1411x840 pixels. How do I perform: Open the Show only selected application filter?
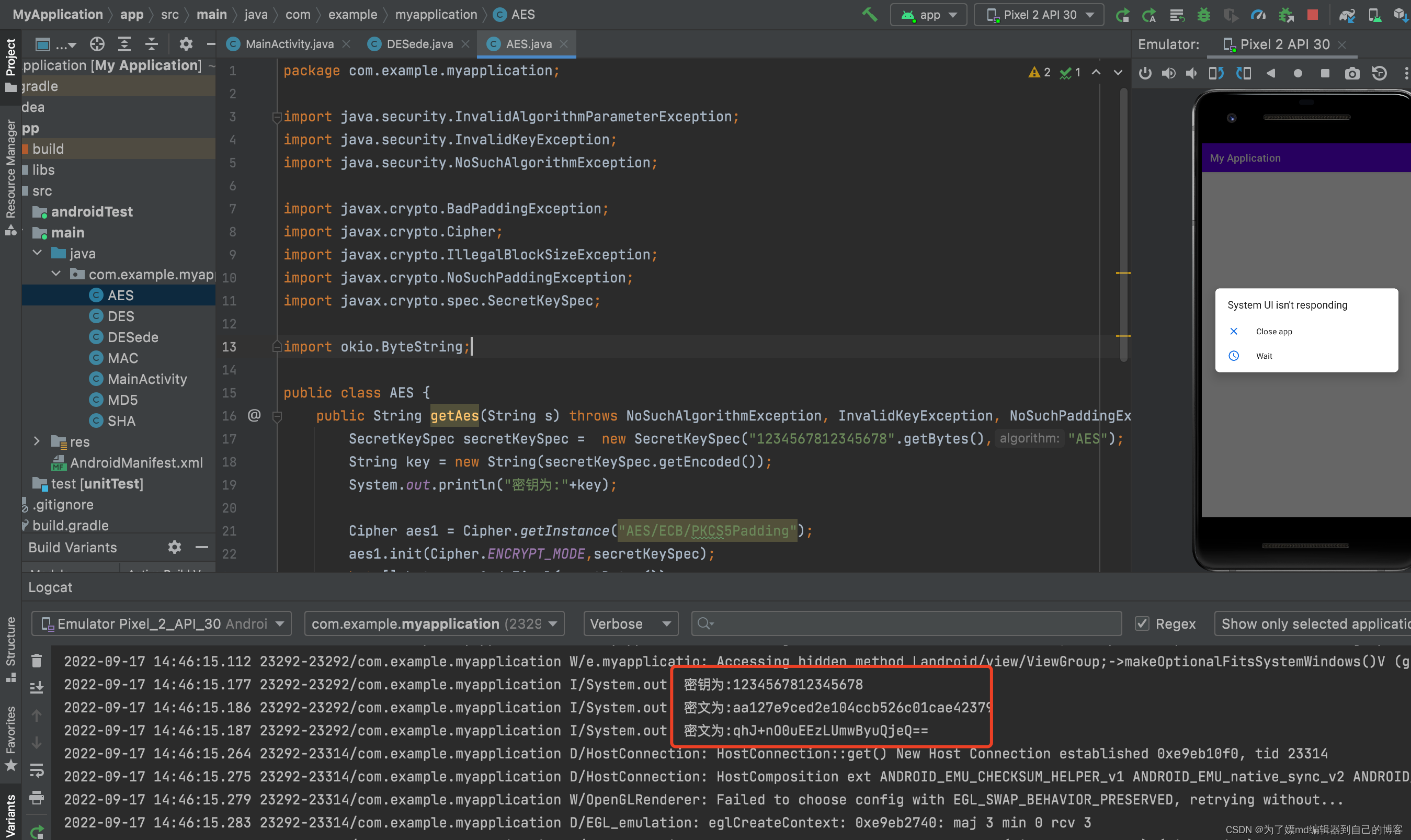pyautogui.click(x=1312, y=623)
